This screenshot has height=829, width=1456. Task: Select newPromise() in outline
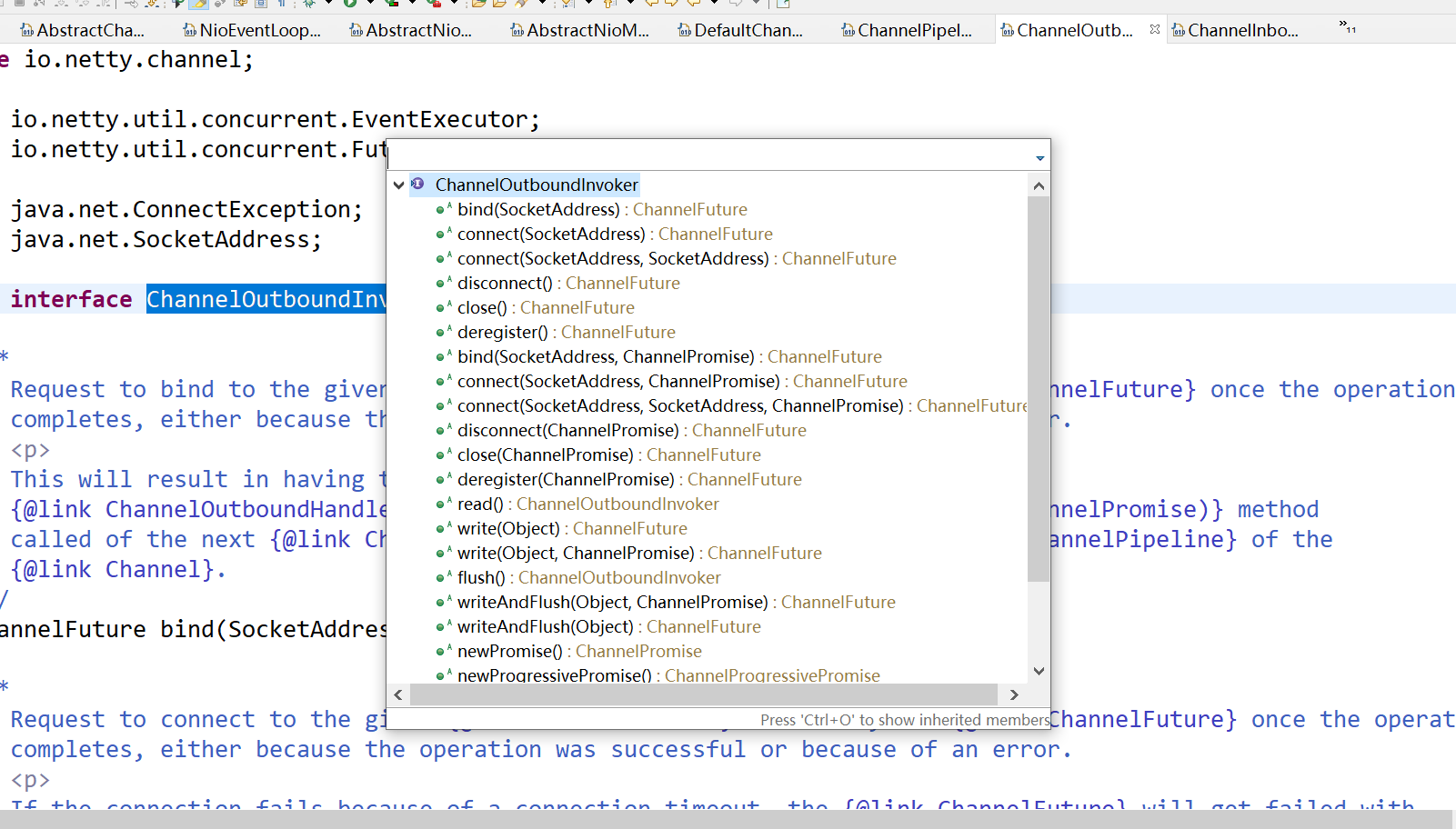569,651
